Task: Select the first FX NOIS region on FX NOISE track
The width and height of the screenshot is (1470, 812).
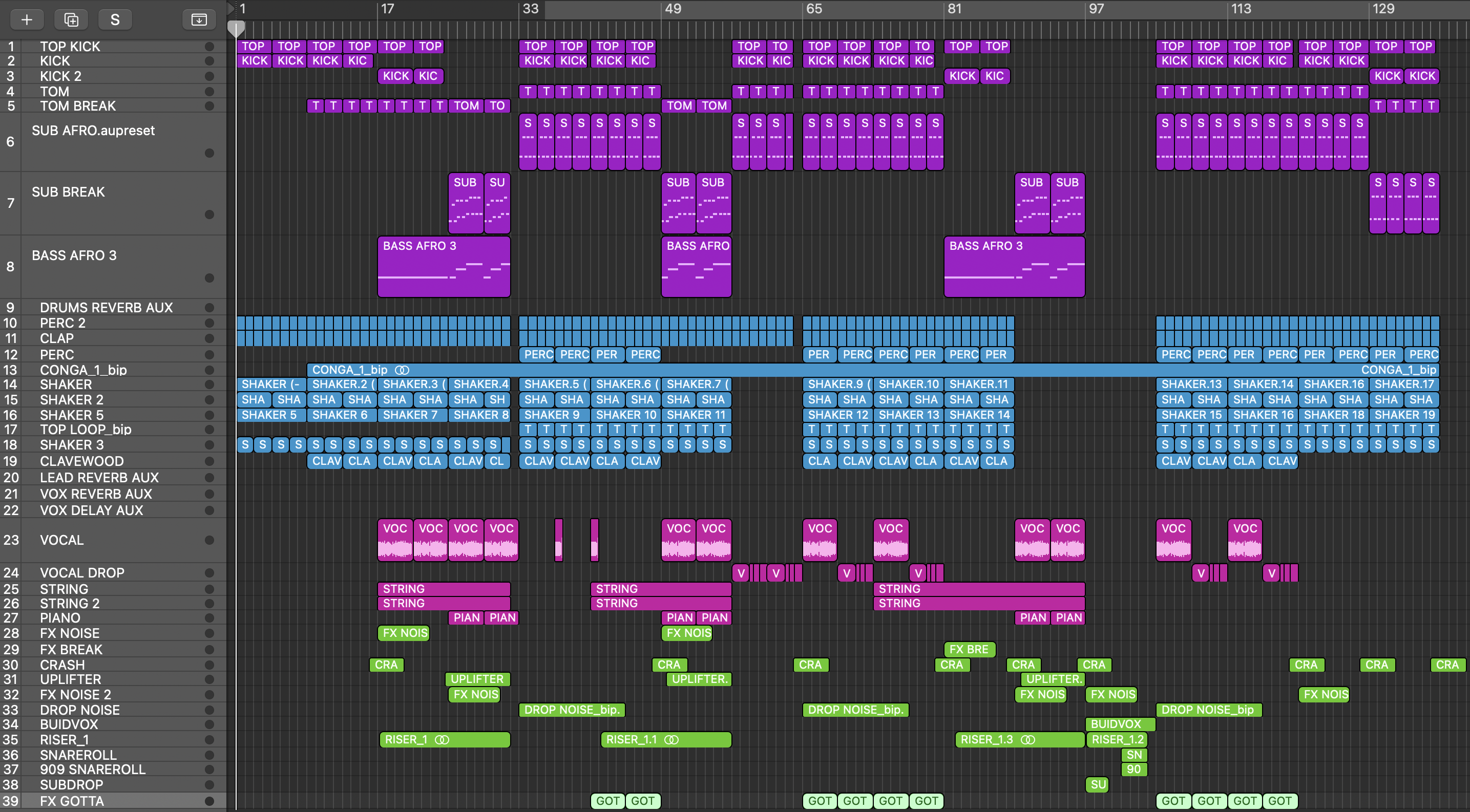Action: [x=404, y=633]
